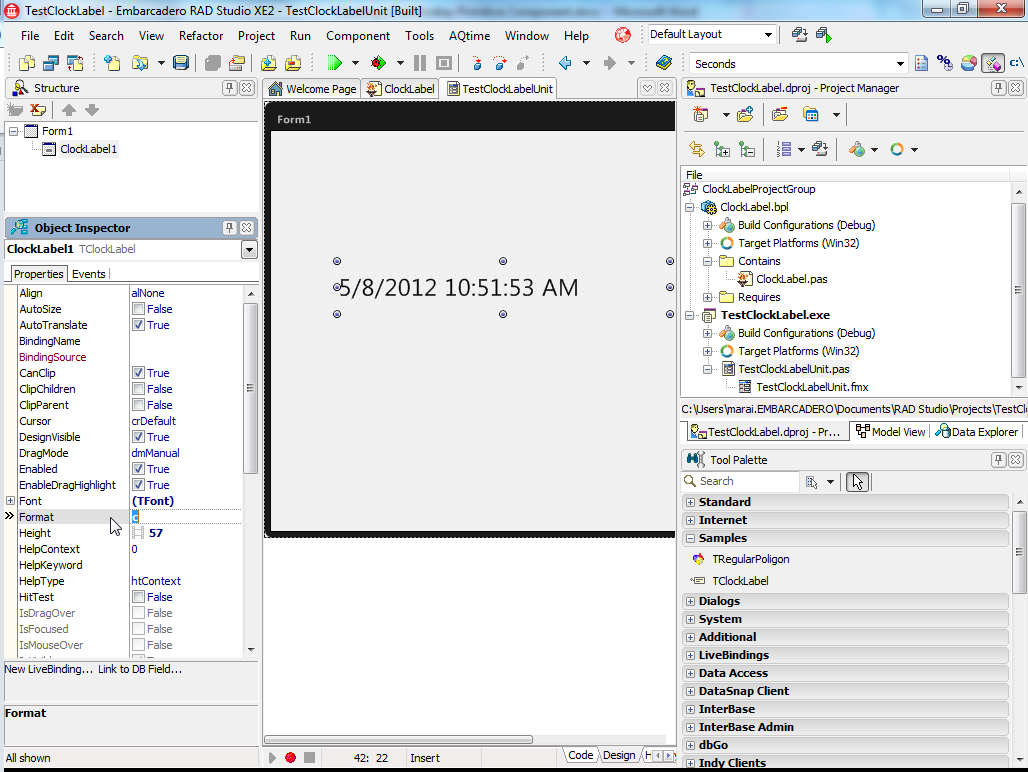Open the Component menu
Image resolution: width=1028 pixels, height=772 pixels.
tap(357, 35)
